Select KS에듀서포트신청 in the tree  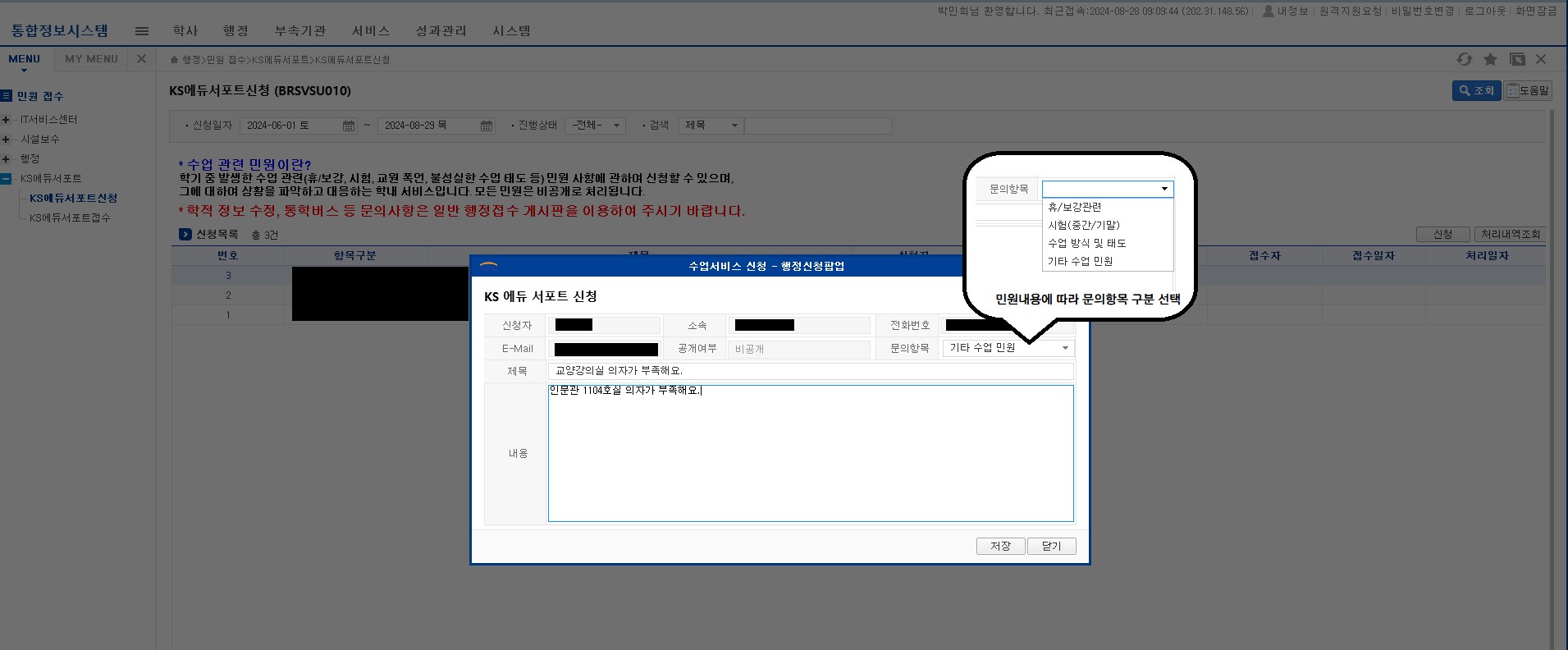pyautogui.click(x=73, y=199)
